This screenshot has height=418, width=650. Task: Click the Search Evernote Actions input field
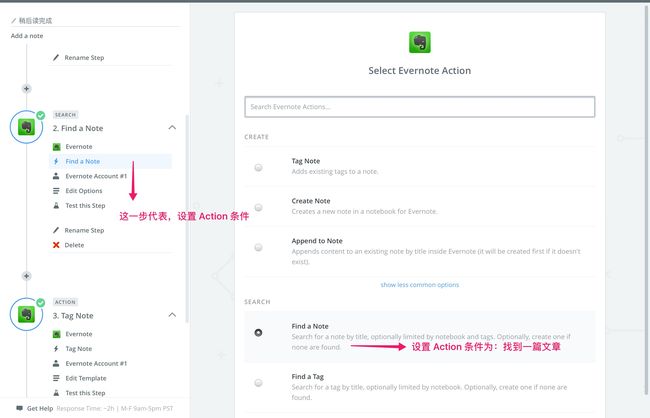420,107
